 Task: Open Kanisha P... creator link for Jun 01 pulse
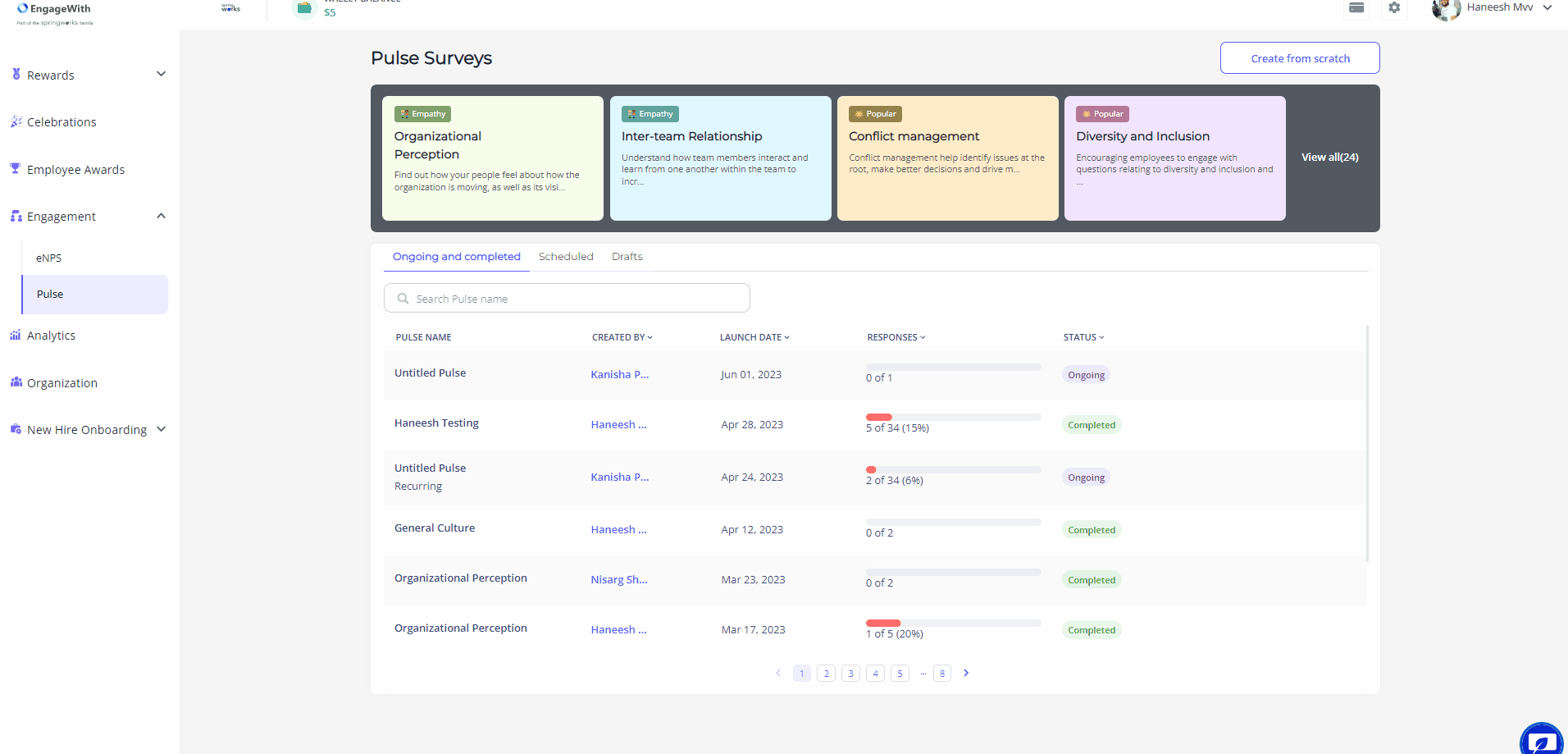[620, 374]
